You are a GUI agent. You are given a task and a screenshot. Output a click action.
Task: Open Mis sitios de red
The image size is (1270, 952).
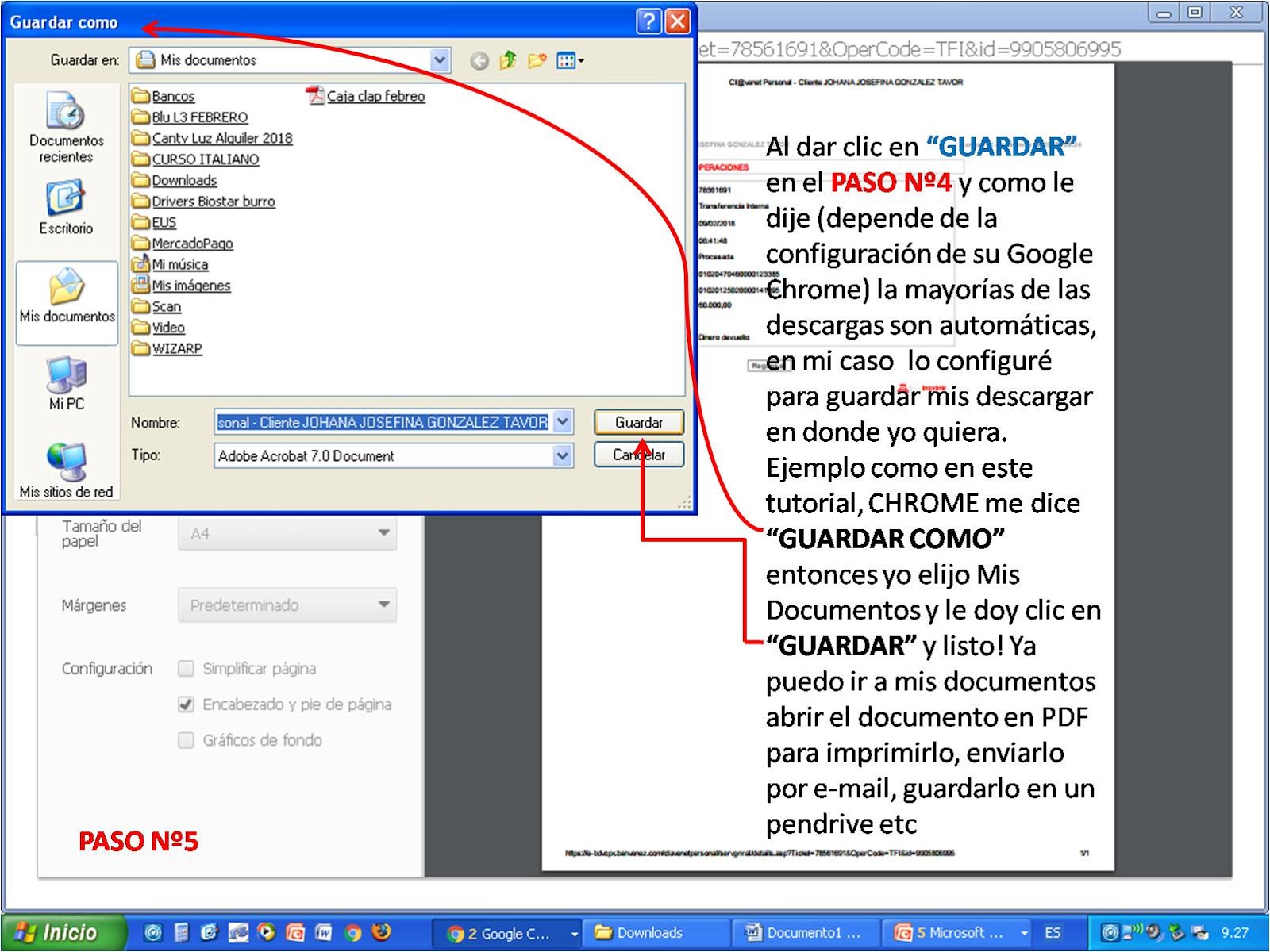tap(67, 468)
